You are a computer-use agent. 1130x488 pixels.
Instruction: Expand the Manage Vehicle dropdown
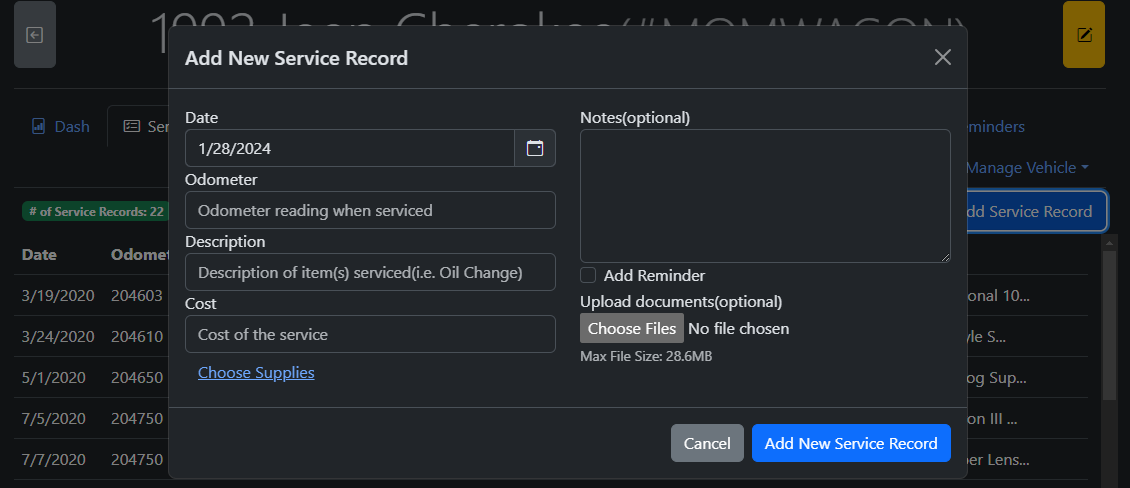[1027, 168]
